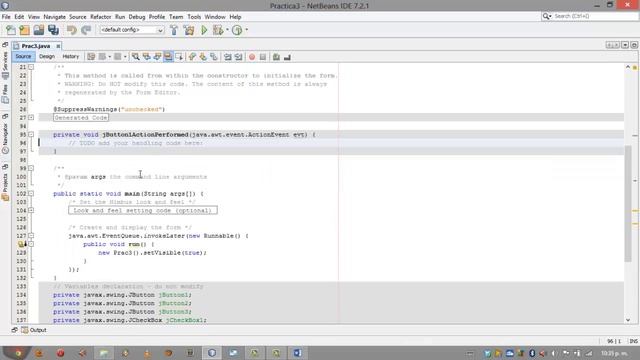Switch to the Design view
Viewport: 640px width, 360px height.
point(47,56)
